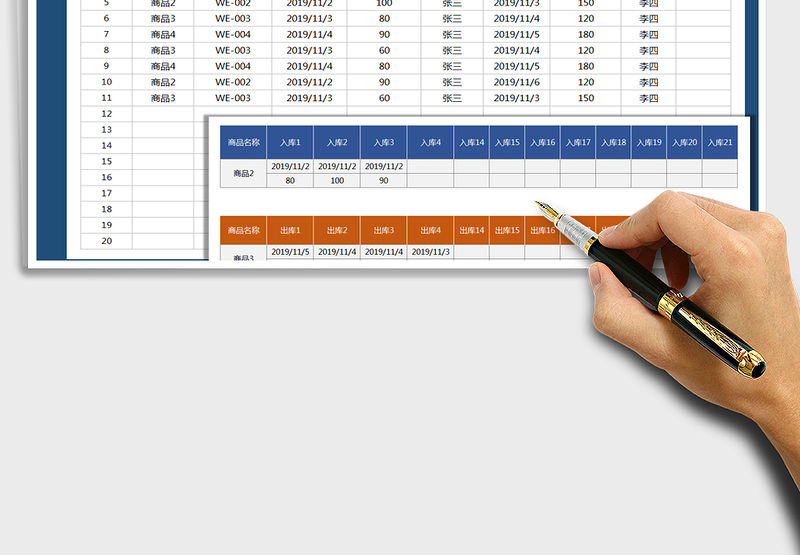800x555 pixels.
Task: Click the 2019/11/6 date in row 10
Action: [516, 82]
